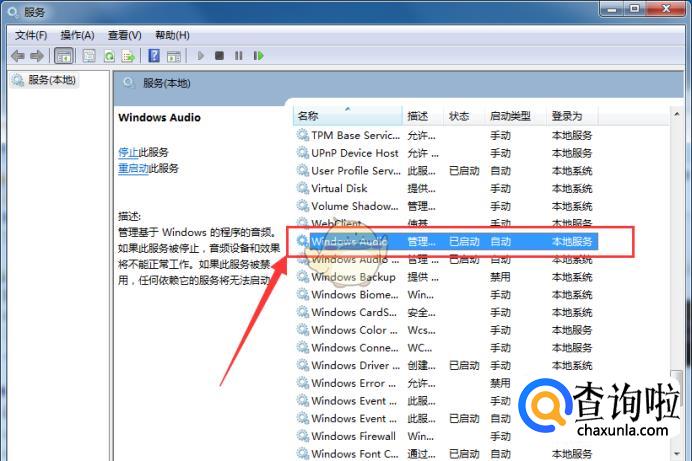The height and width of the screenshot is (461, 692).
Task: Click the gear icon of Volume Shadow service
Action: click(x=302, y=206)
